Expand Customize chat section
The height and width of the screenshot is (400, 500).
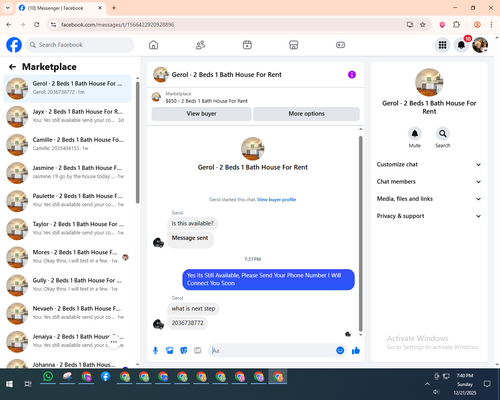pos(429,164)
